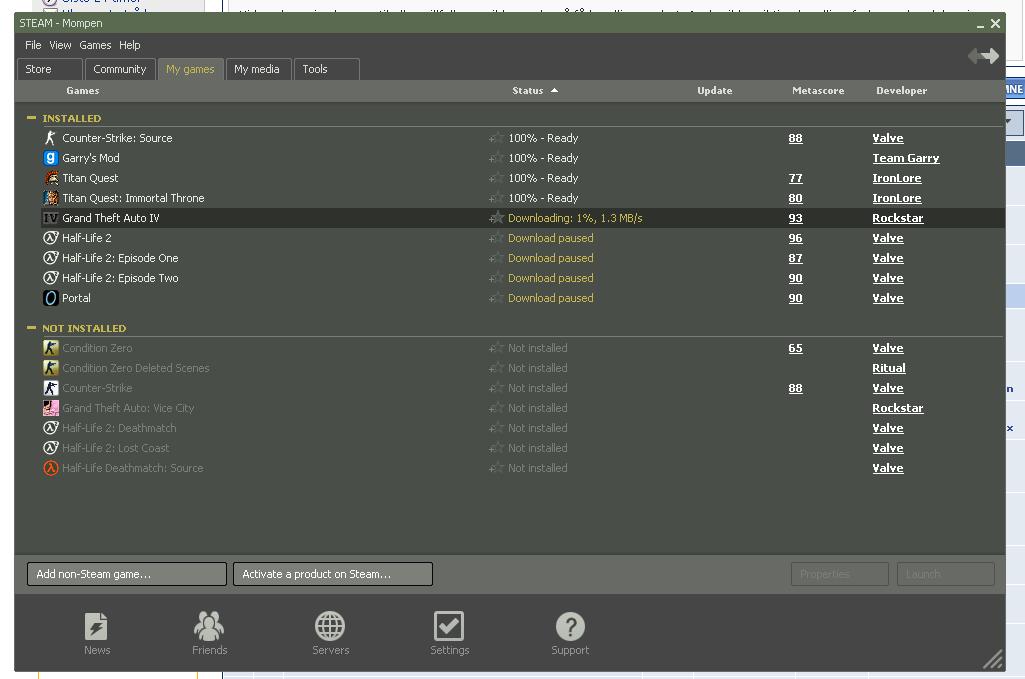
Task: Click the Half-Life 2: Lost Coast icon
Action: (x=50, y=448)
